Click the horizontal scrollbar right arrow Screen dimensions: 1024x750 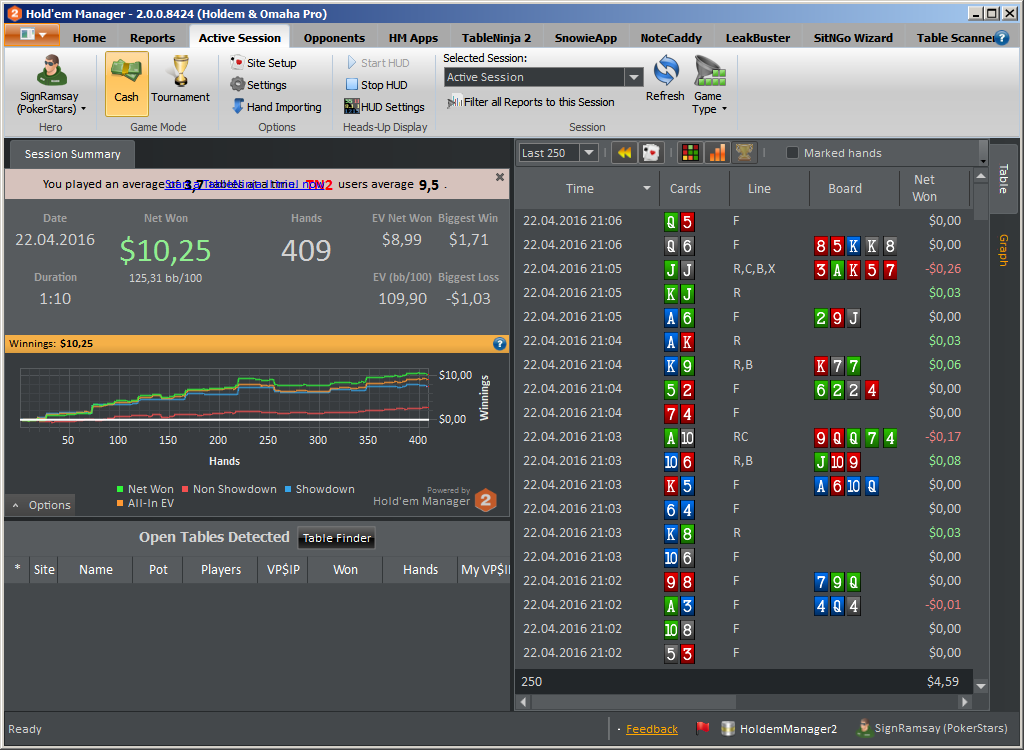pos(965,702)
